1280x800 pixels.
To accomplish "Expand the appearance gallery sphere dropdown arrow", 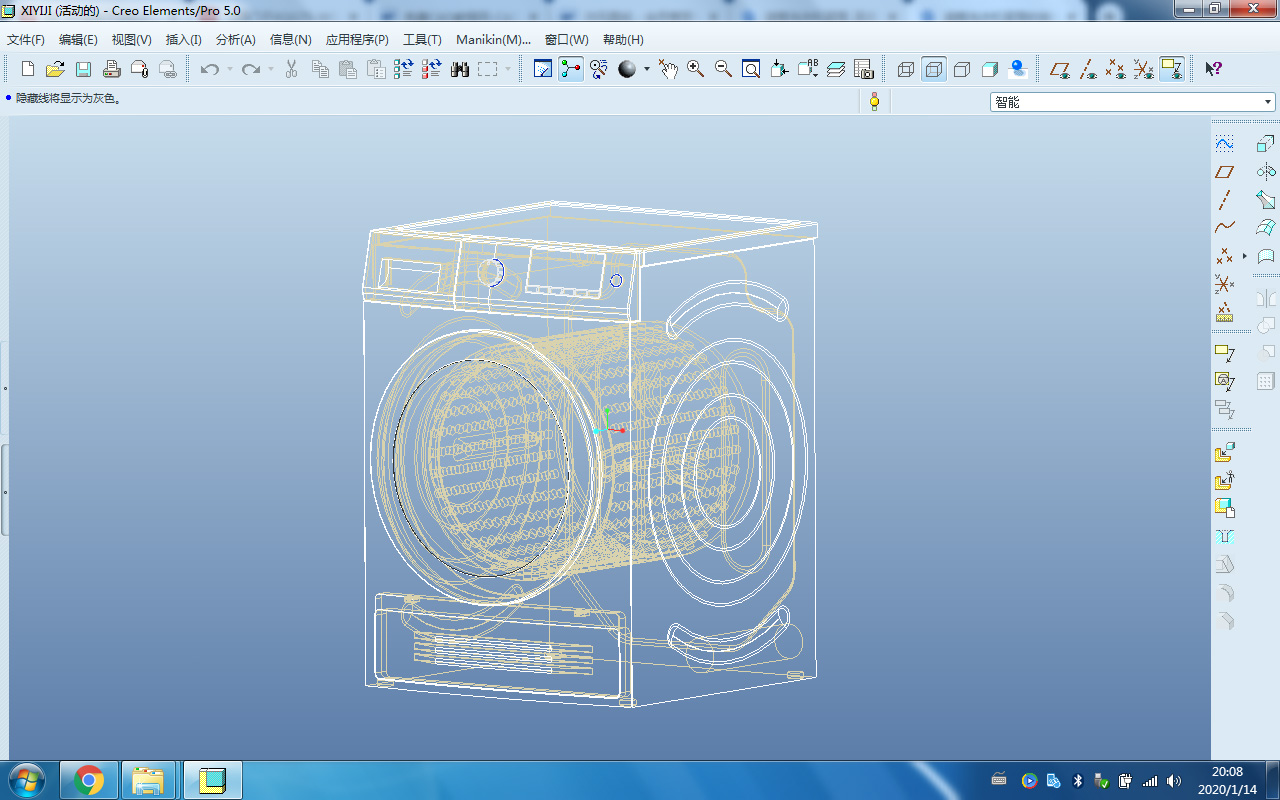I will (x=647, y=69).
